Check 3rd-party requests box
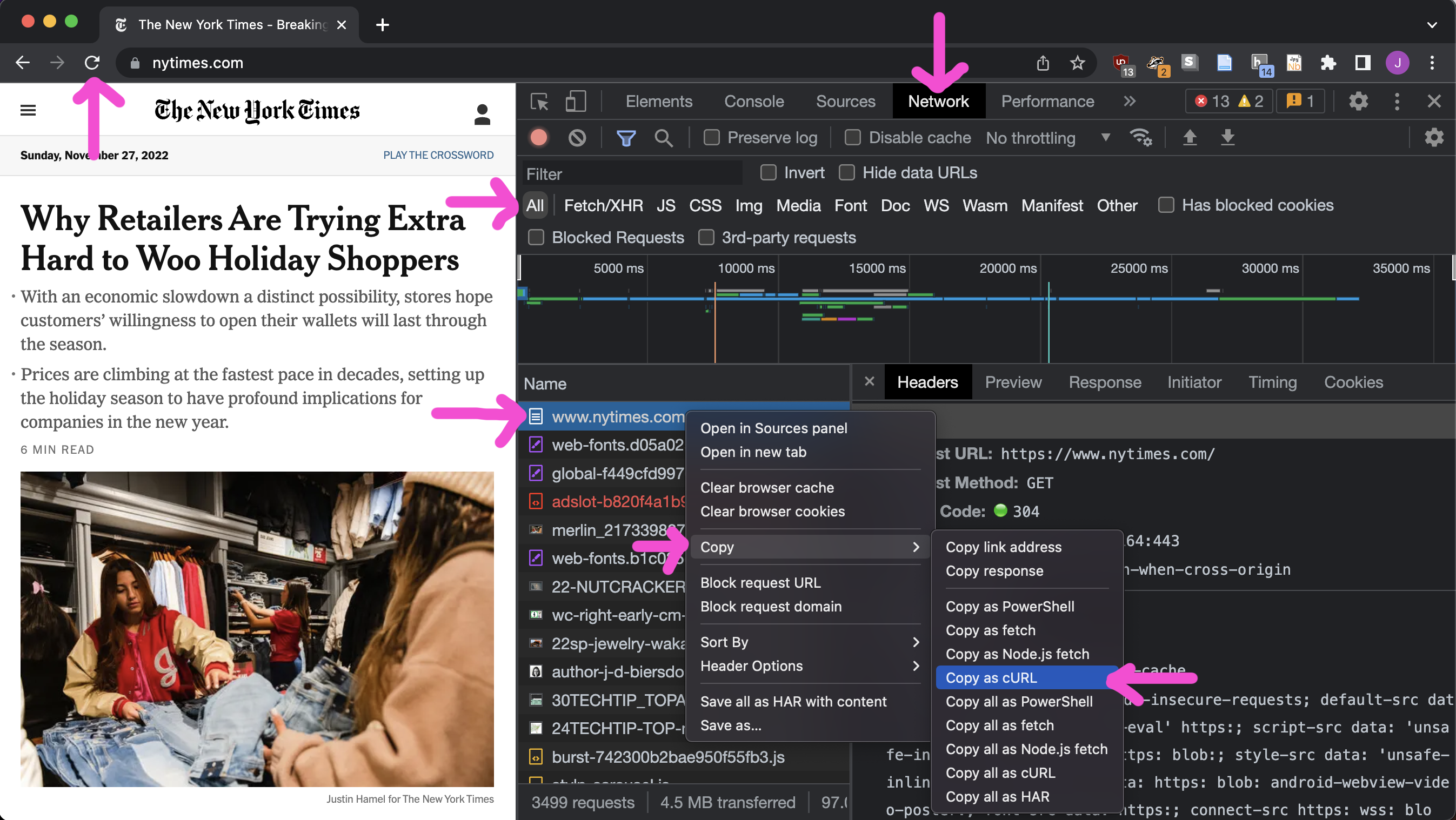The width and height of the screenshot is (1456, 820). click(706, 237)
